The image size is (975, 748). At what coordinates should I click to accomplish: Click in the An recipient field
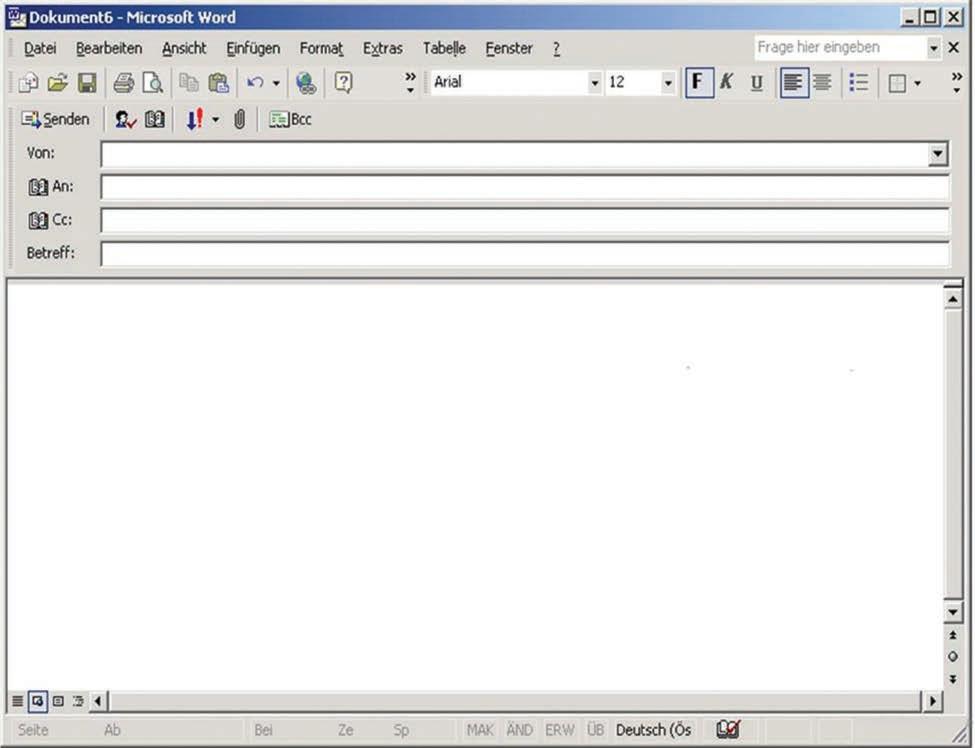point(525,187)
